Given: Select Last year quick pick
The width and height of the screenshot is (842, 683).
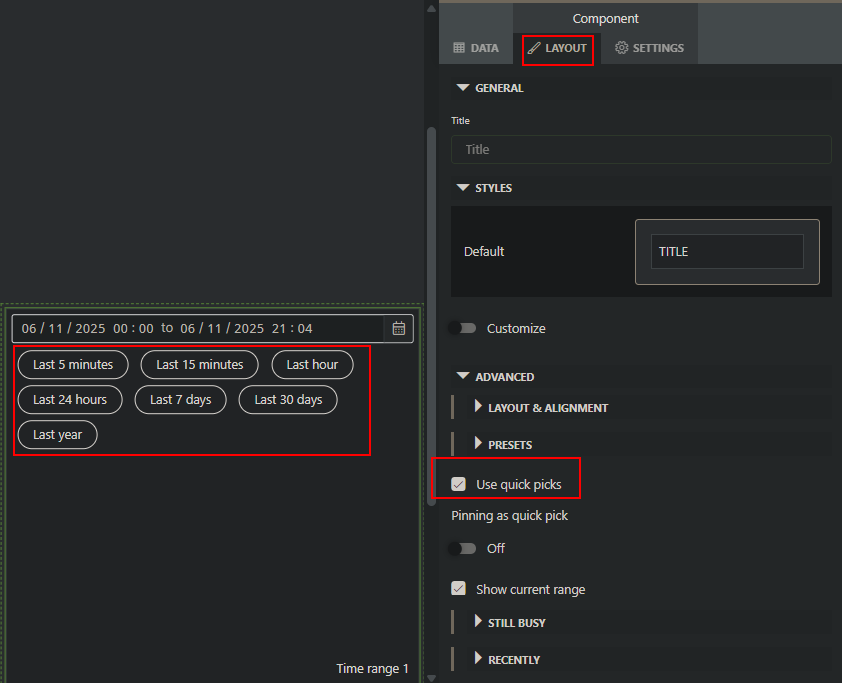Looking at the screenshot, I should pos(57,435).
